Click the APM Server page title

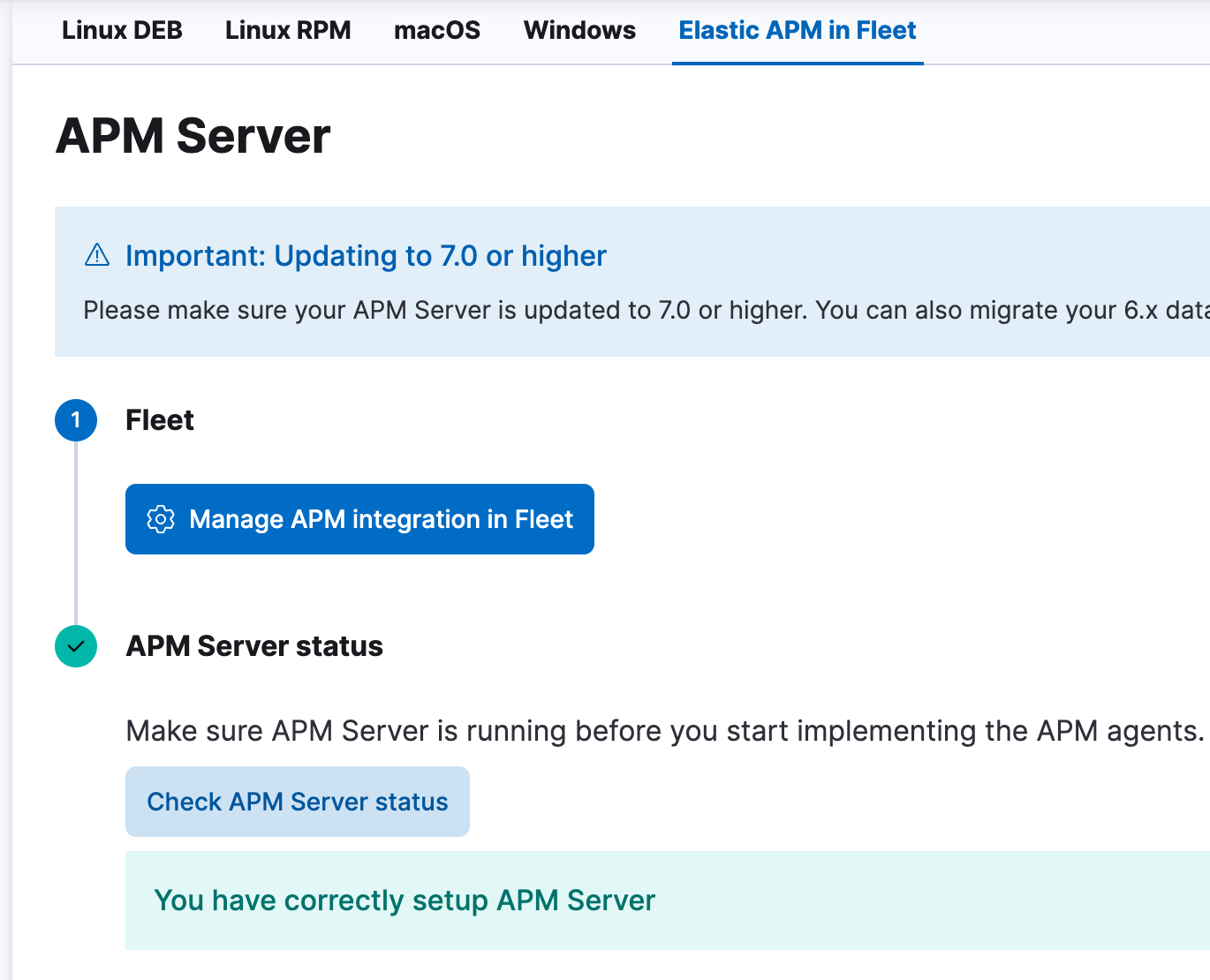tap(193, 134)
